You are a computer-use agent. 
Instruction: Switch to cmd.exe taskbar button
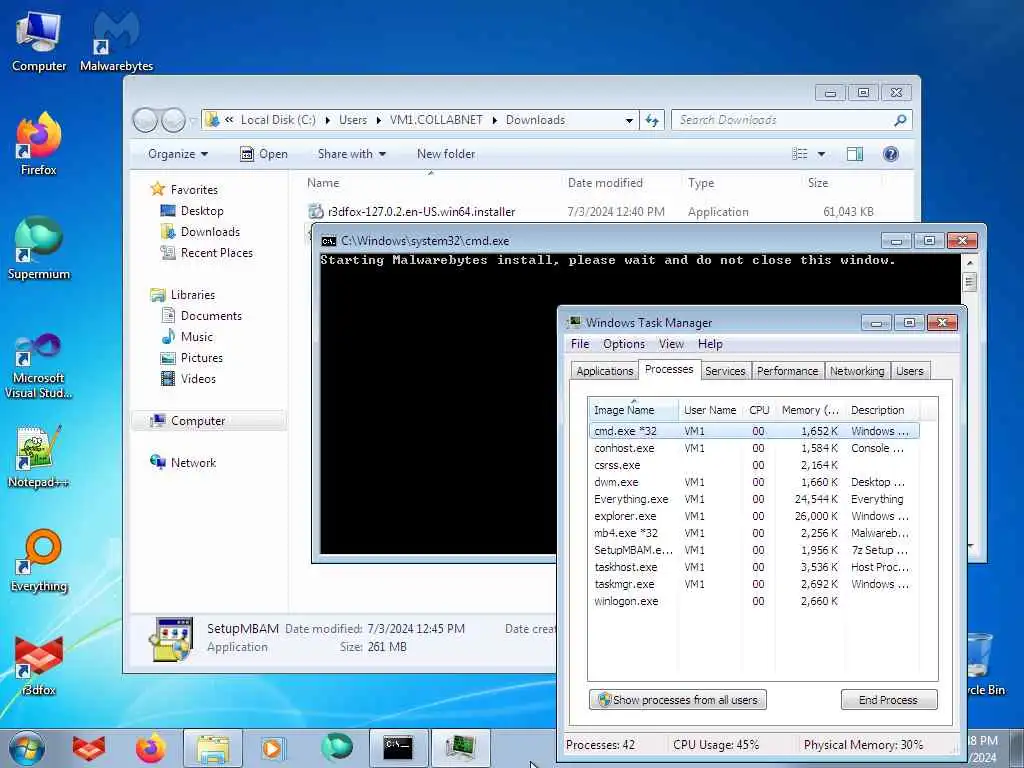pyautogui.click(x=398, y=748)
